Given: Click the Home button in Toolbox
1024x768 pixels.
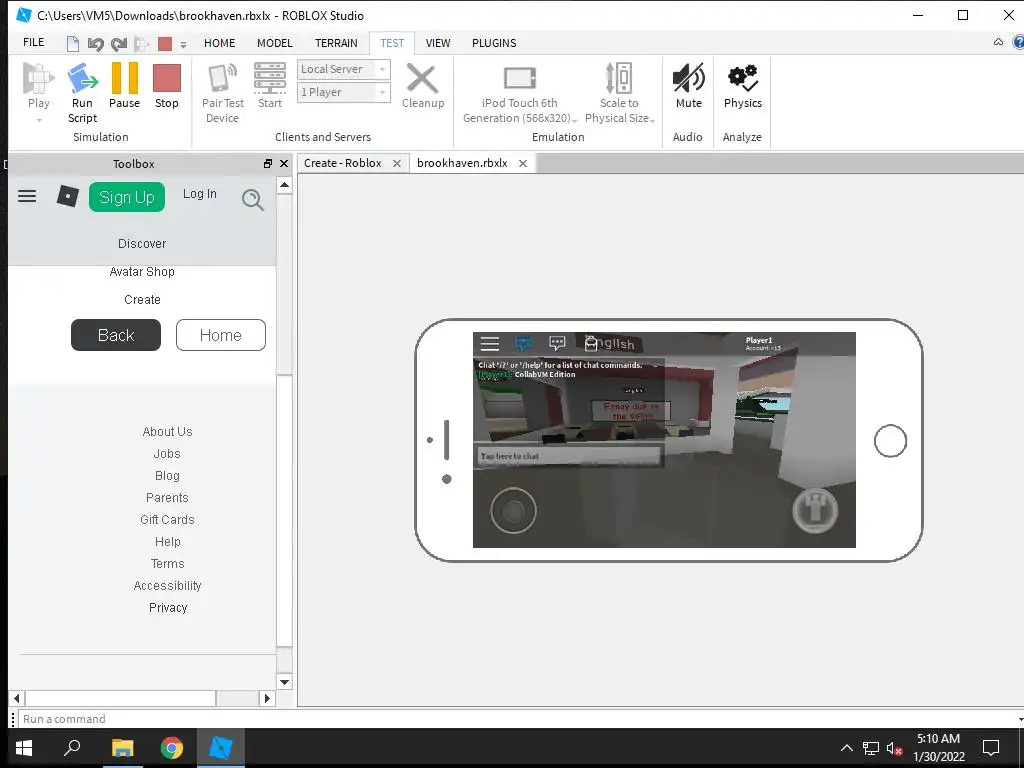Looking at the screenshot, I should [x=221, y=335].
